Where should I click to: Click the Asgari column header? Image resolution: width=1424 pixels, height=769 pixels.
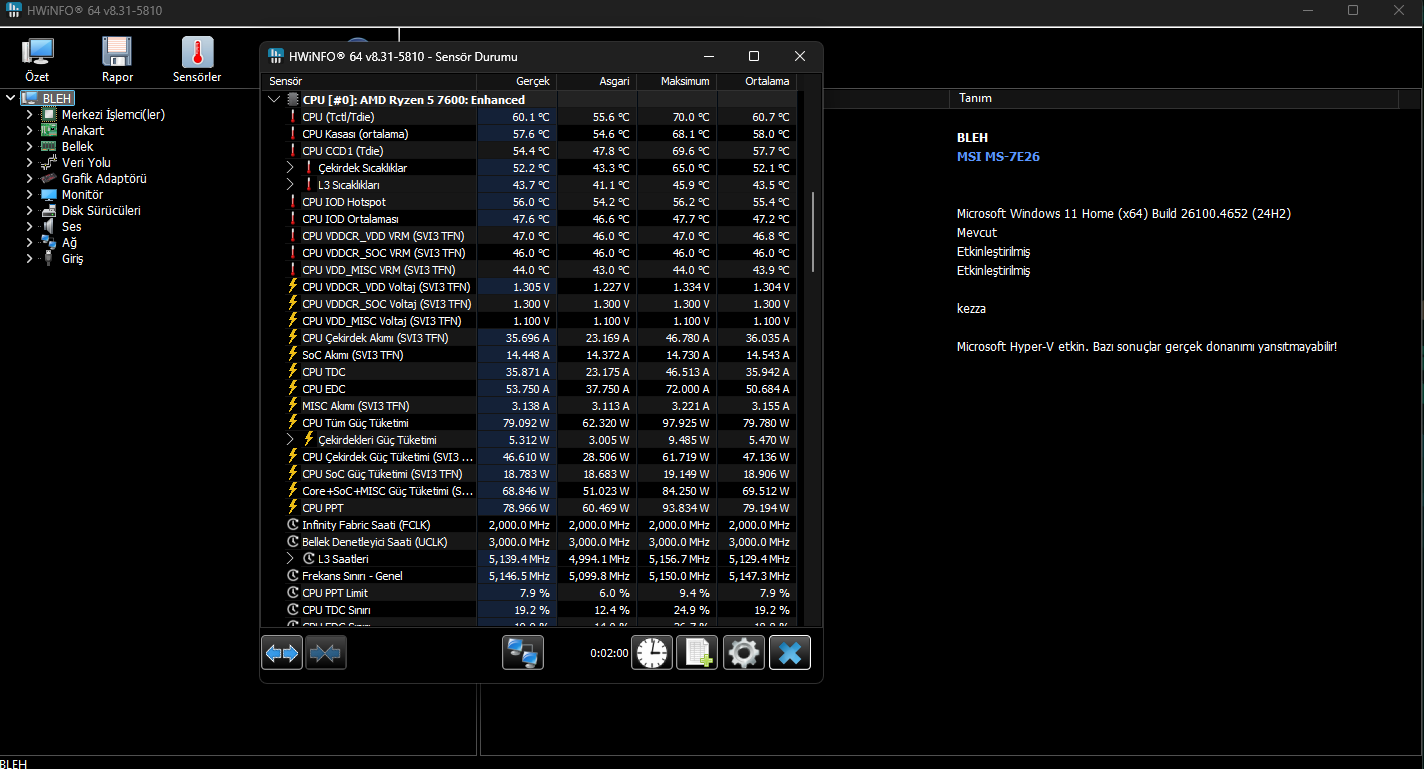point(597,81)
